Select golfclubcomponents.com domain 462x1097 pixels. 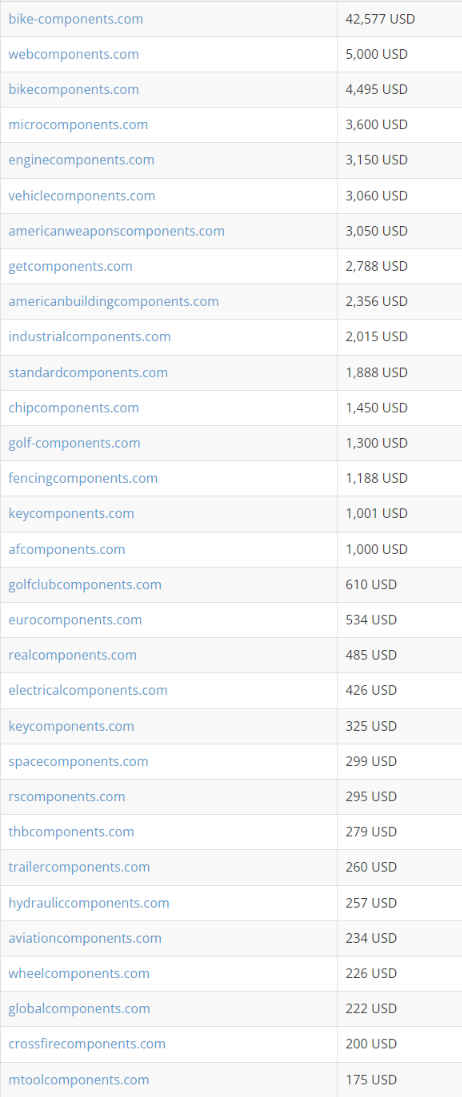click(85, 584)
